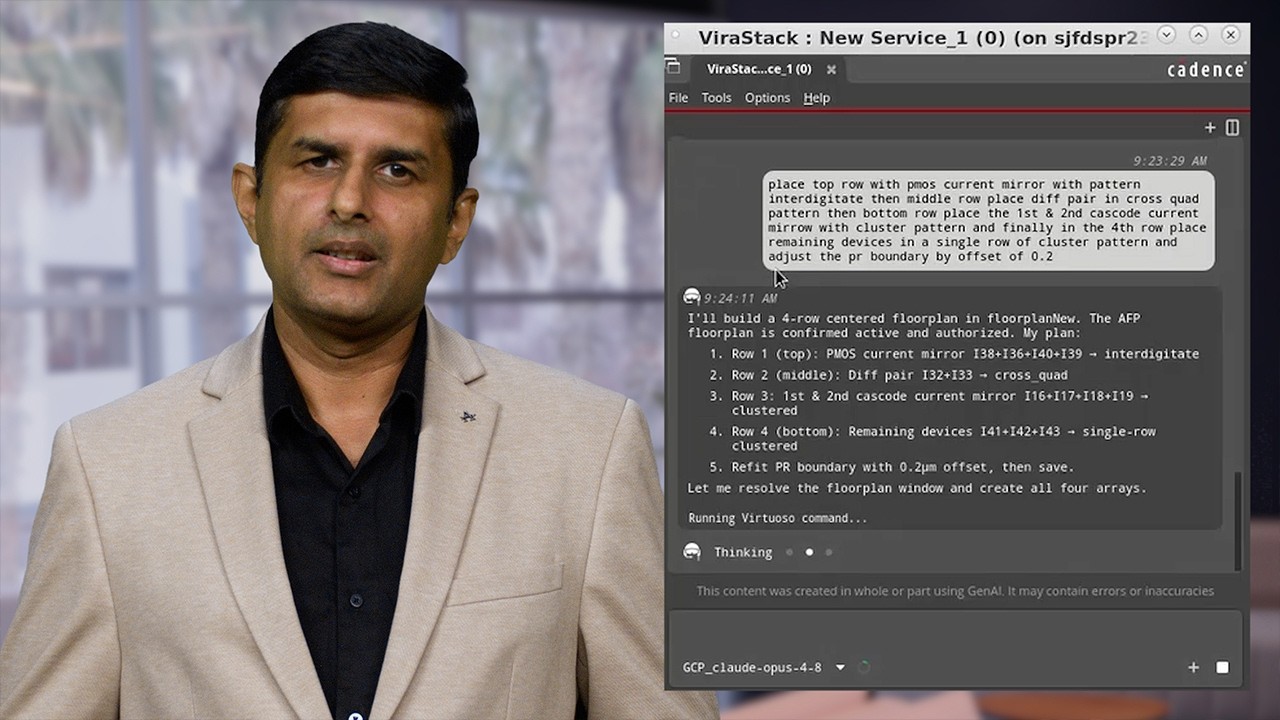Viewport: 1280px width, 720px height.
Task: Click the chat panel vertical scrollbar
Action: pos(1237,521)
